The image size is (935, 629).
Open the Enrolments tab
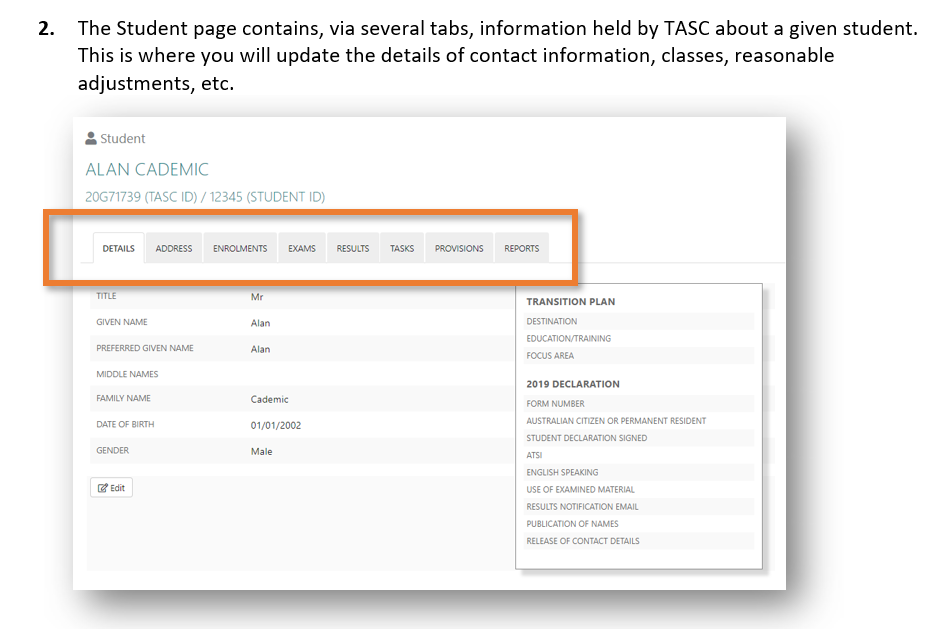click(240, 249)
